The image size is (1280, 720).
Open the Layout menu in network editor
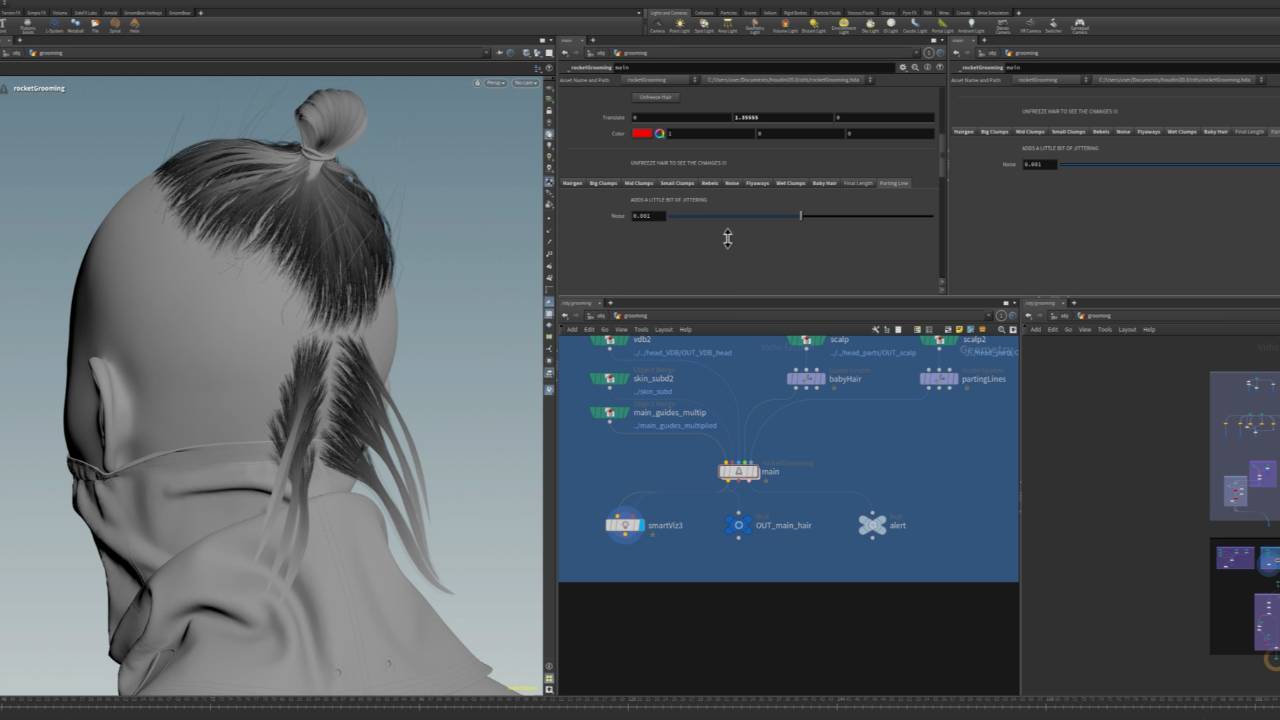pyautogui.click(x=664, y=329)
